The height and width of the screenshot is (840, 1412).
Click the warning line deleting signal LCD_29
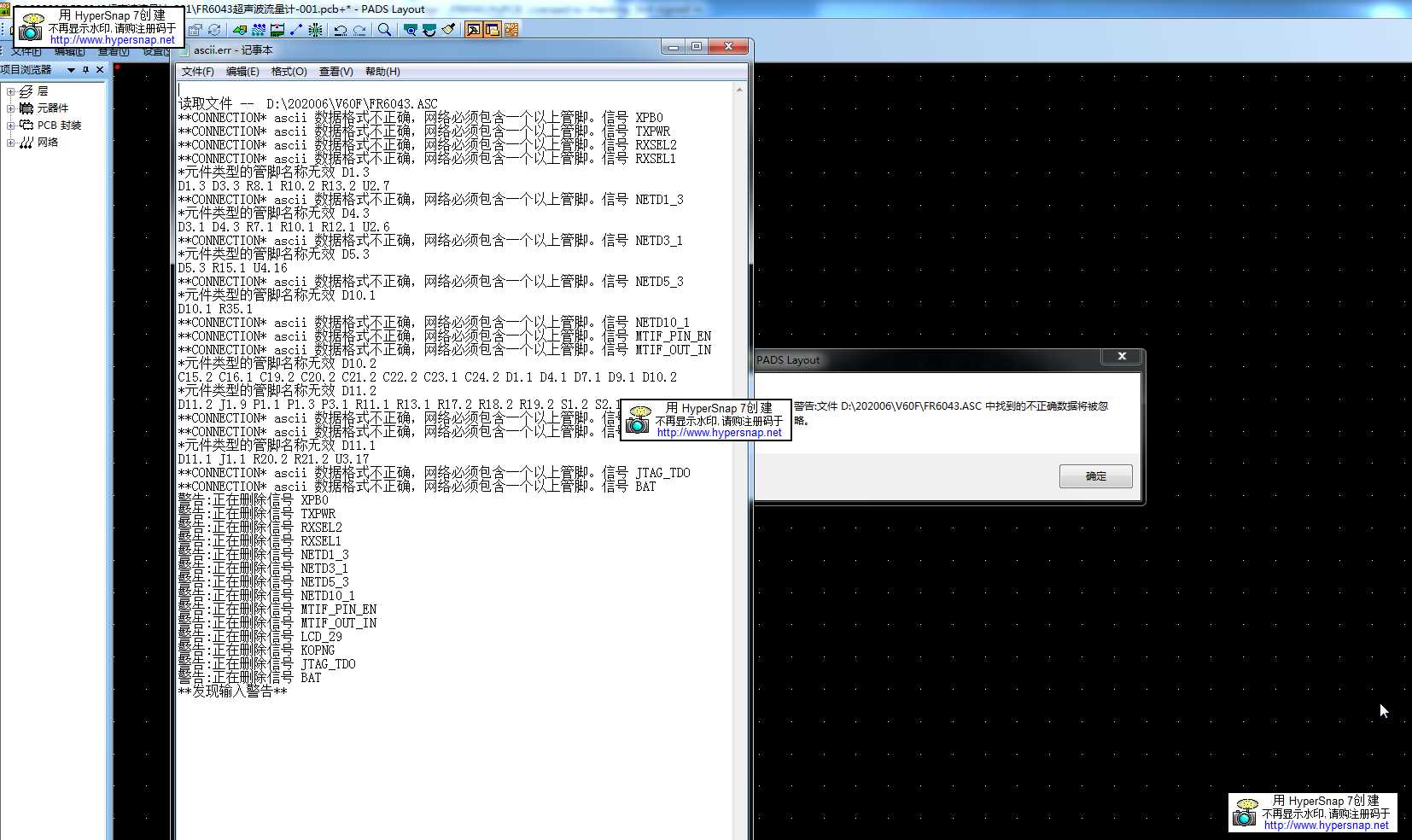(x=260, y=637)
